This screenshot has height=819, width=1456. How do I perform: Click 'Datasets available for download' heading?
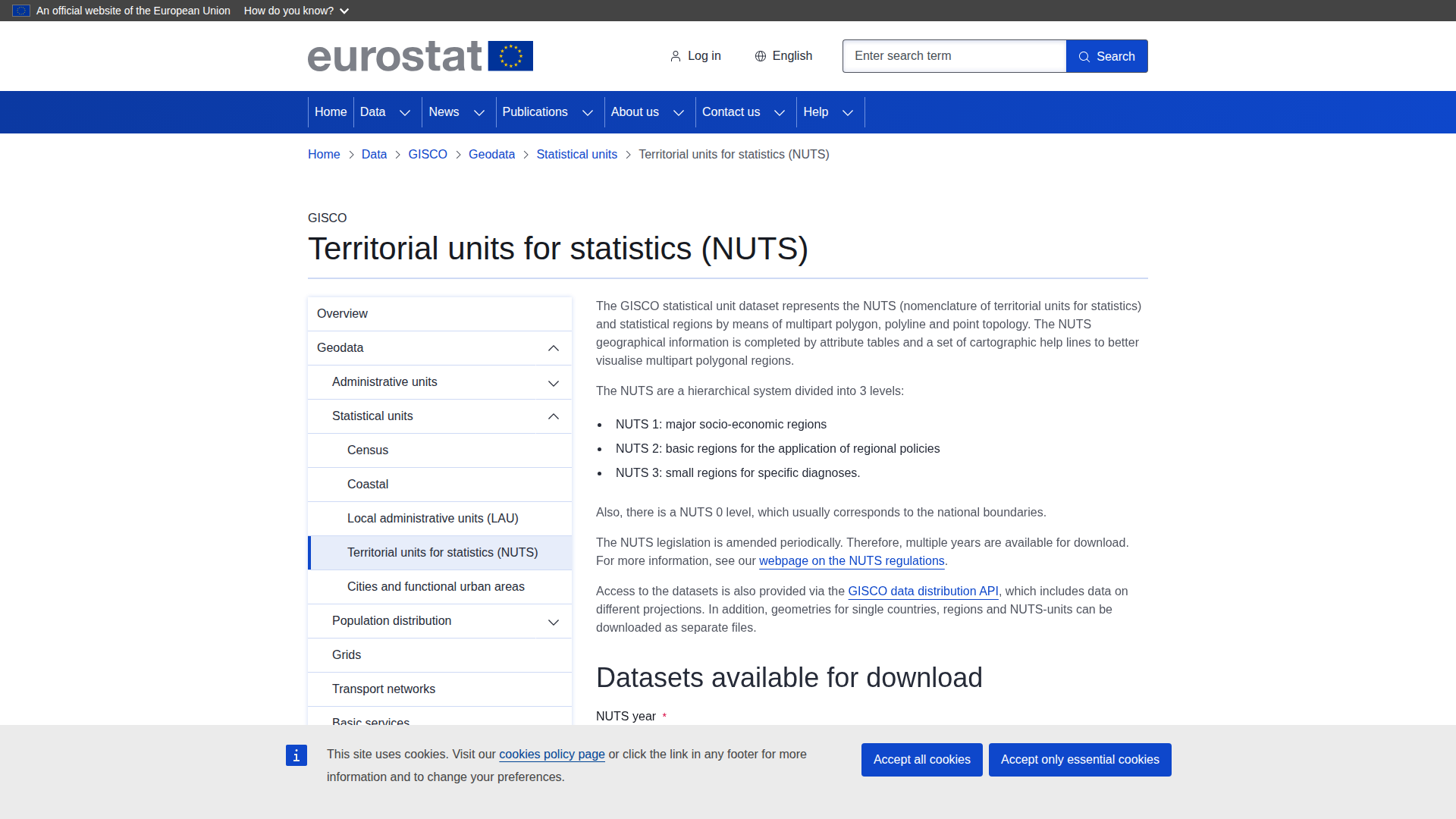tap(789, 678)
